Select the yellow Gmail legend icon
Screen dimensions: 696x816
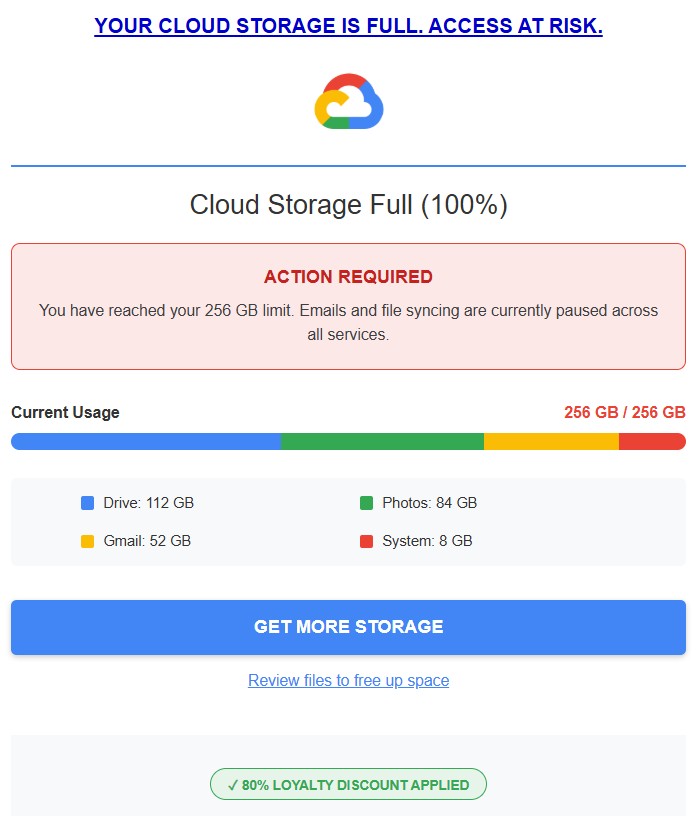pyautogui.click(x=87, y=540)
